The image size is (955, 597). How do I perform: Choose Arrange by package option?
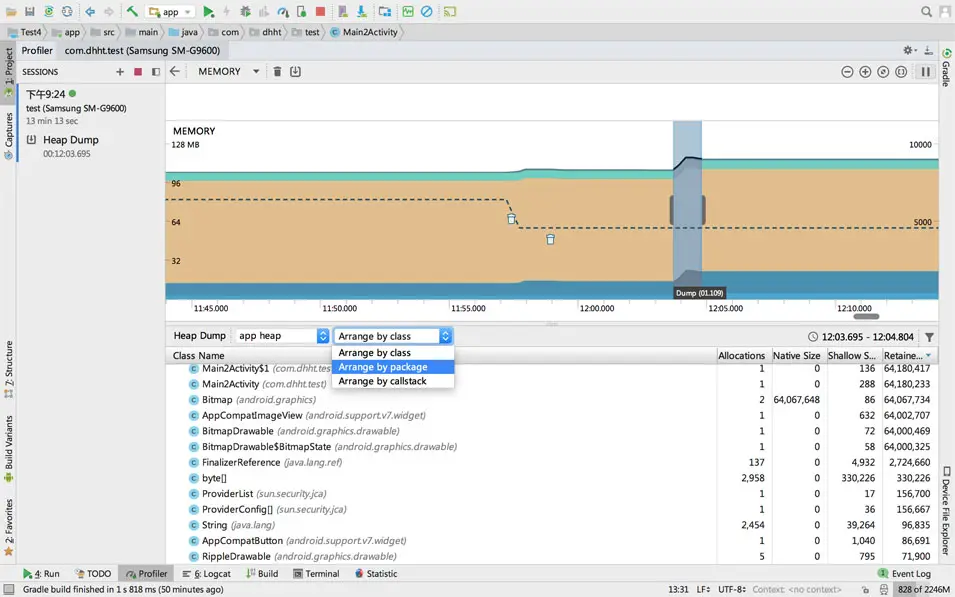(x=393, y=367)
